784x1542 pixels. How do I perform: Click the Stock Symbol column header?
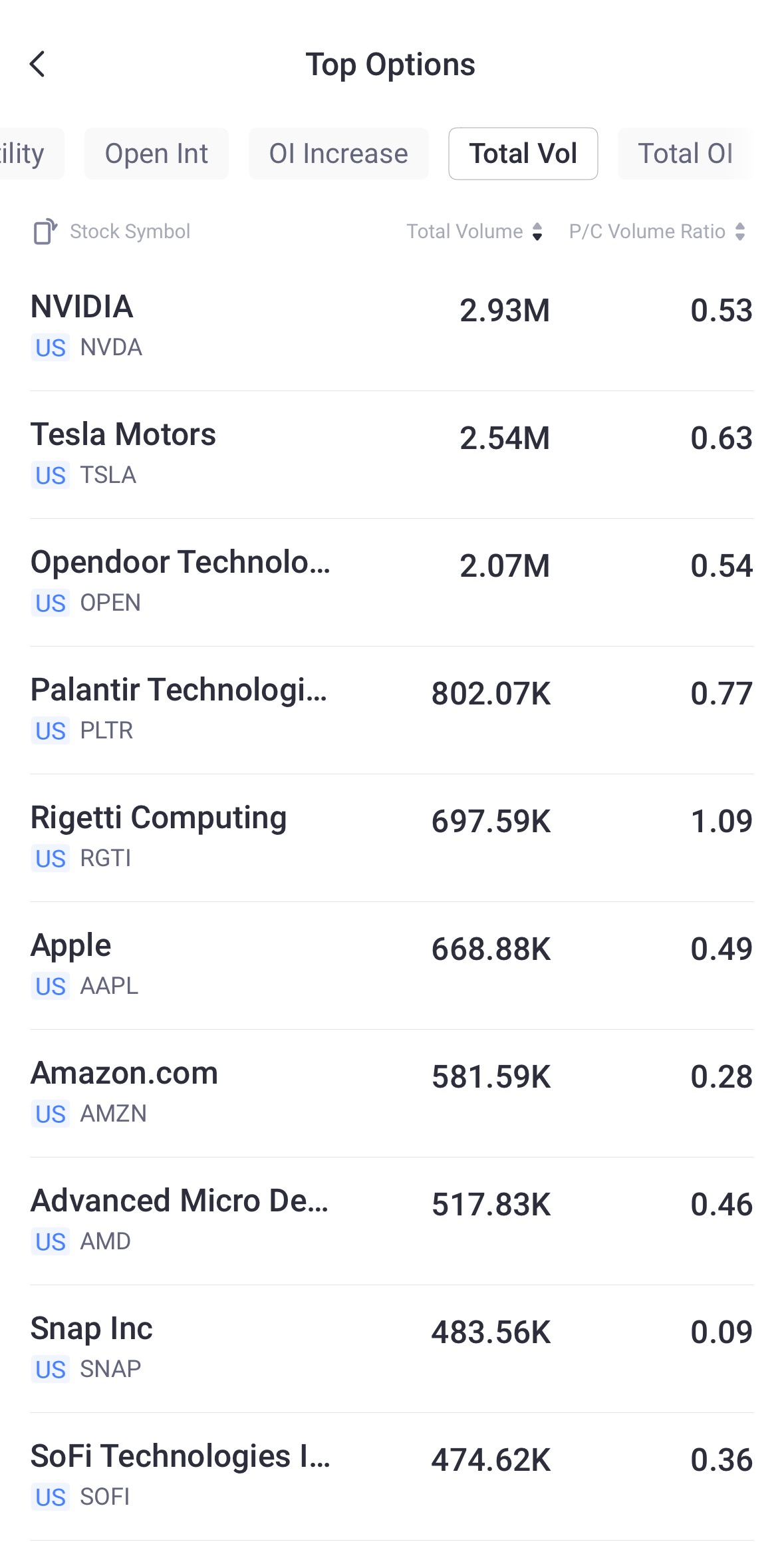point(130,231)
